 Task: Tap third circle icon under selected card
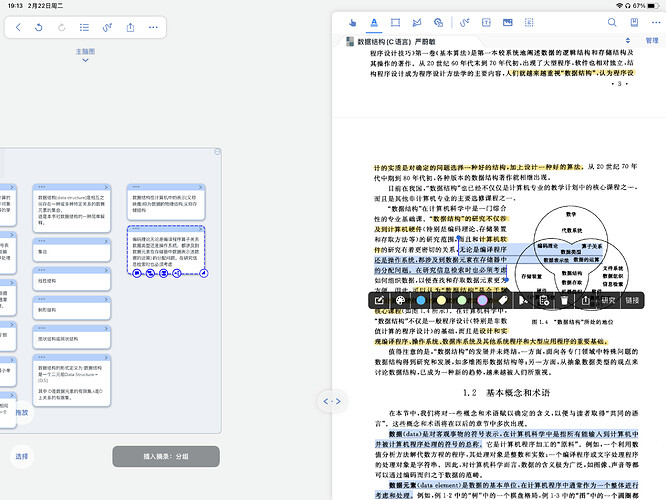click(164, 273)
